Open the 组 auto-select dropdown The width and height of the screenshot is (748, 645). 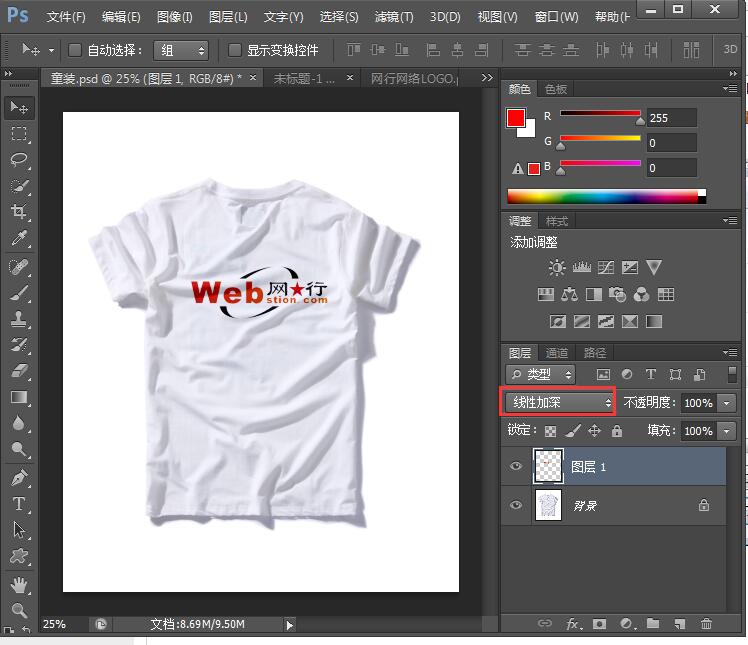tap(181, 50)
